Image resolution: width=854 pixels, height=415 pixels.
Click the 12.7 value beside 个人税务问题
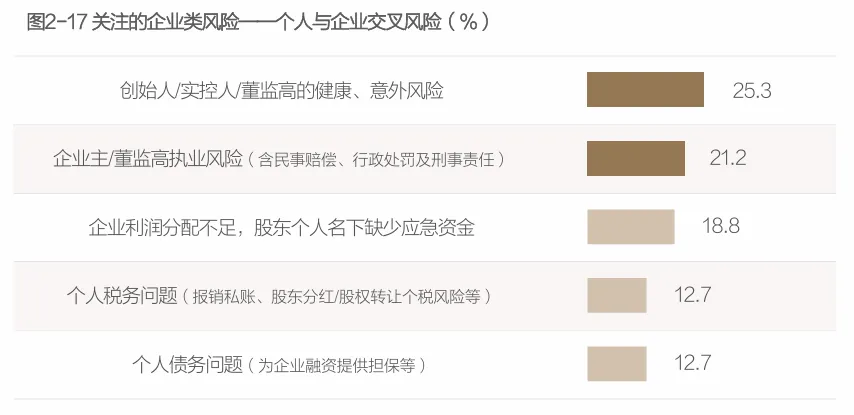click(692, 295)
